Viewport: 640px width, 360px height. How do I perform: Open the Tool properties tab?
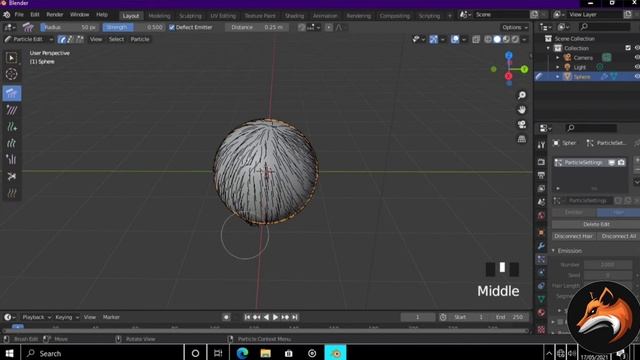541,145
